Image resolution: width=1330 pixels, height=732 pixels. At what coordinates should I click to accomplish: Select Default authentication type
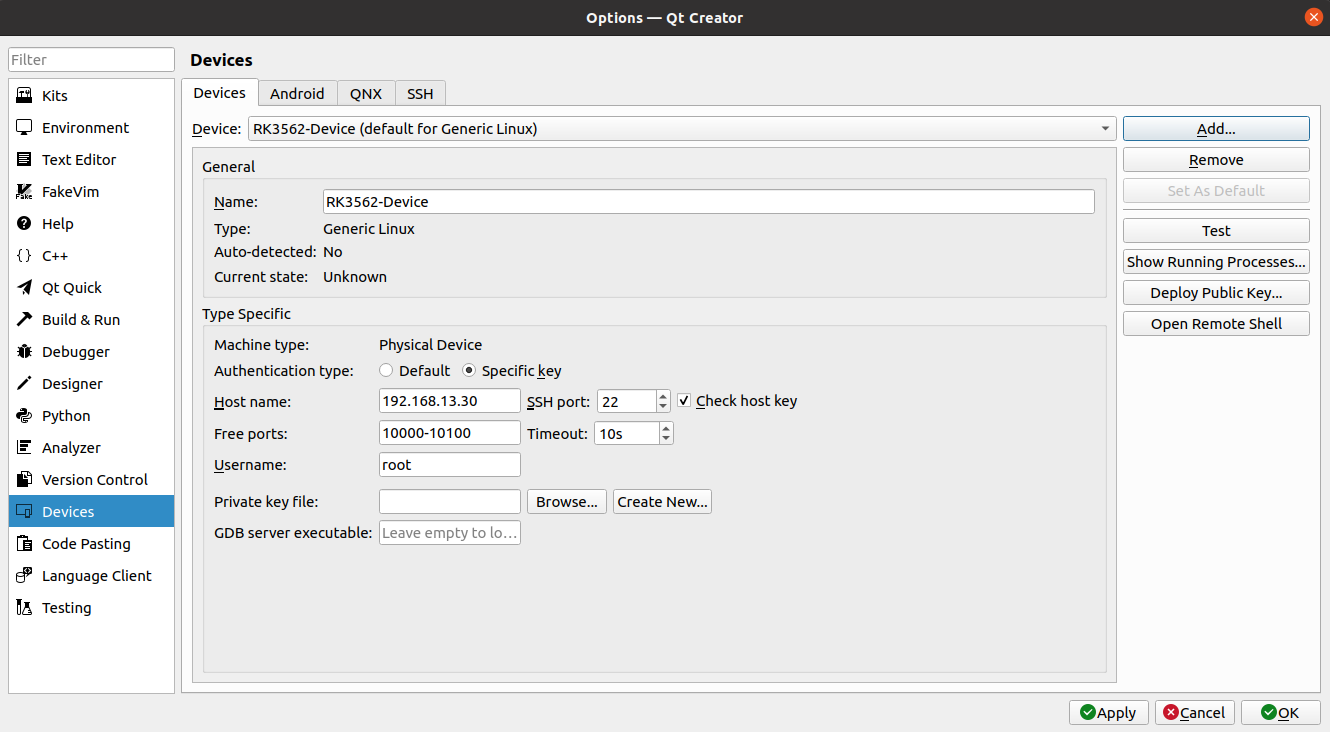386,371
